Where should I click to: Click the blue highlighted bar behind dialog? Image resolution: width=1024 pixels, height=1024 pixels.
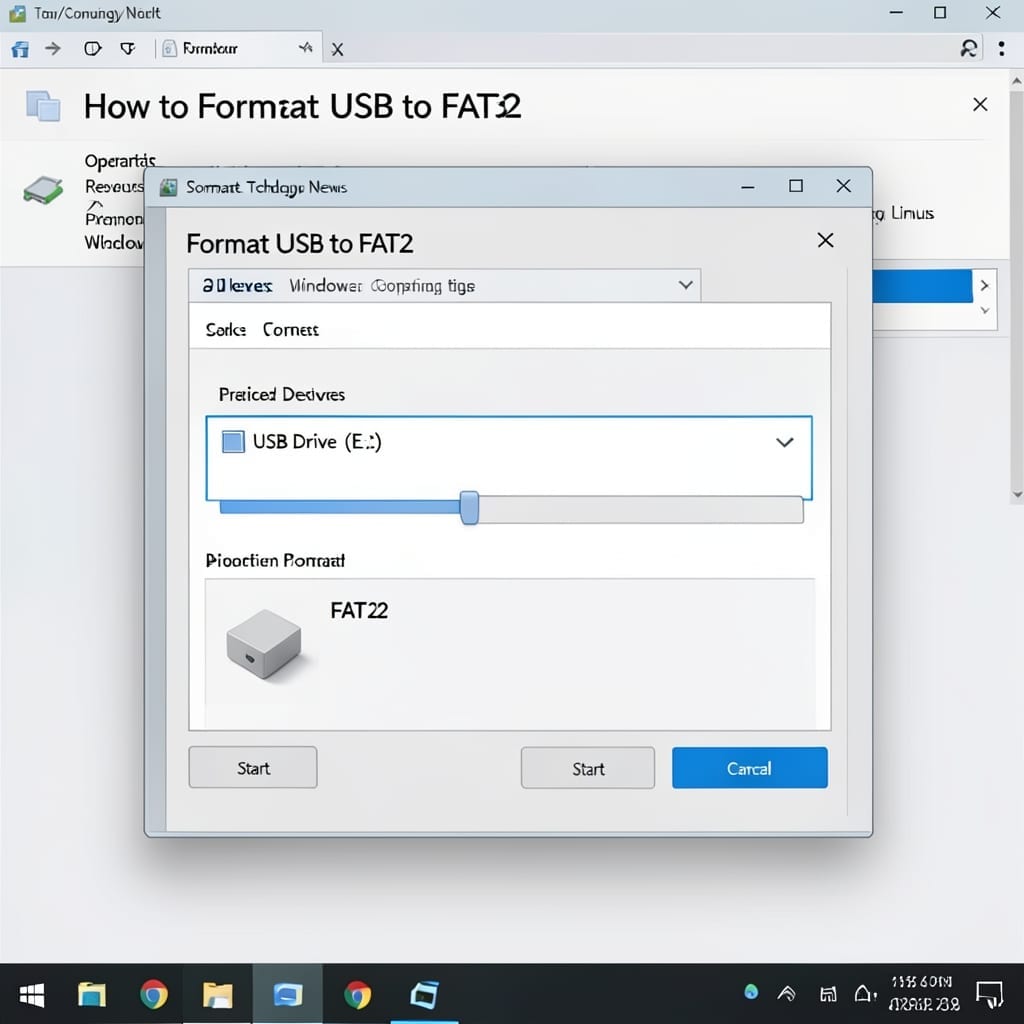(x=922, y=286)
